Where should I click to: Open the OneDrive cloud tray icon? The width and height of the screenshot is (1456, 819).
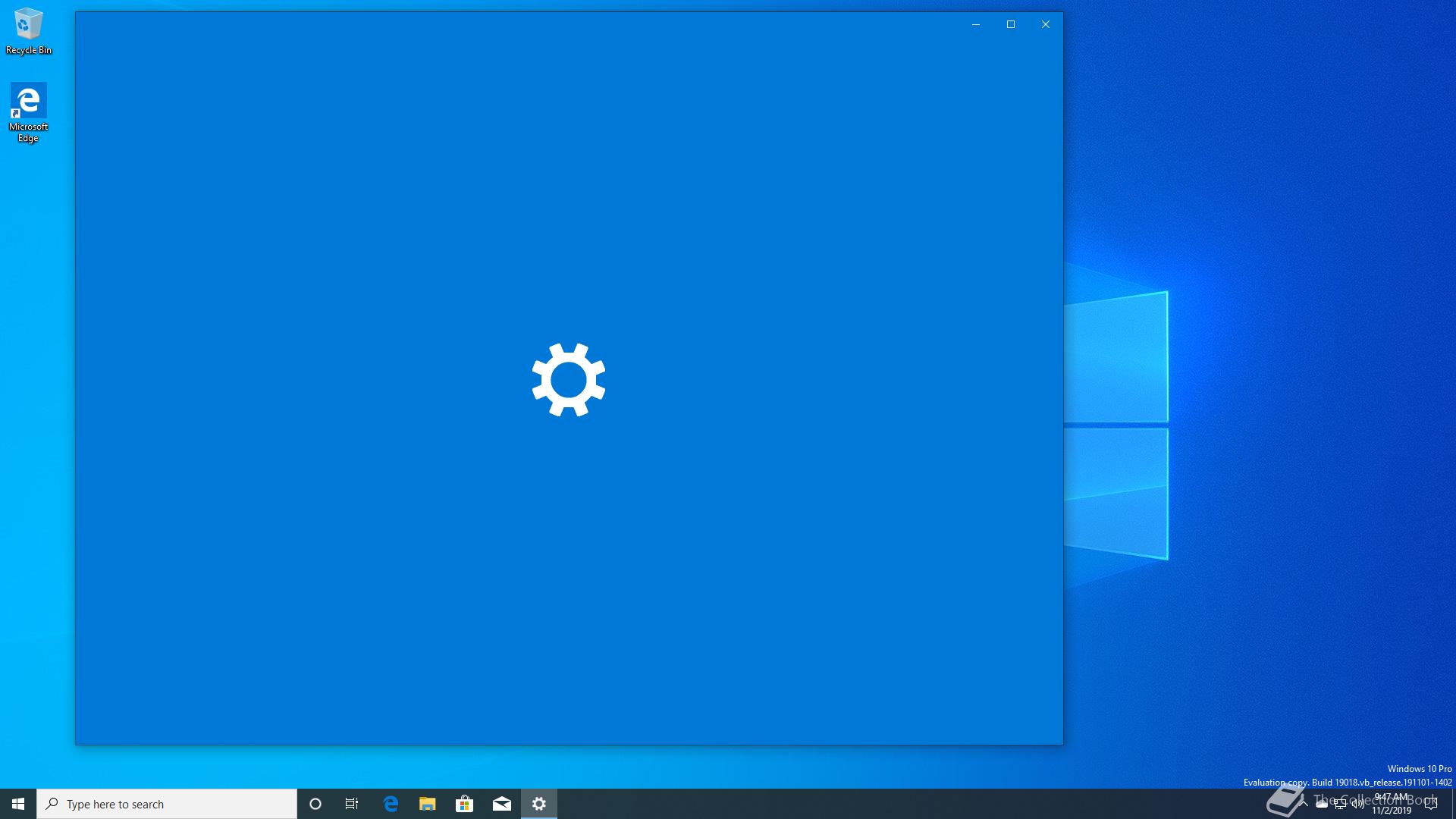point(1322,805)
